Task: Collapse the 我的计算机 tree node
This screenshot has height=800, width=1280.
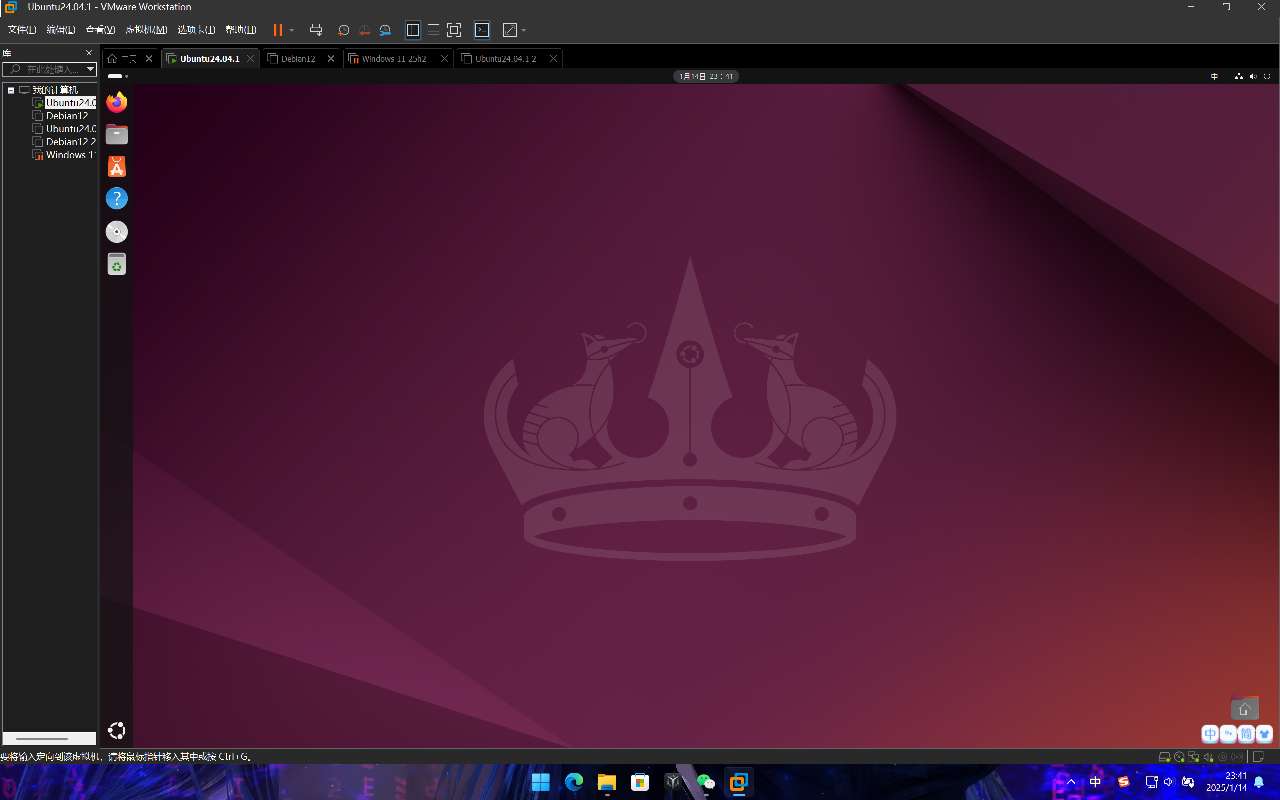Action: pos(10,90)
